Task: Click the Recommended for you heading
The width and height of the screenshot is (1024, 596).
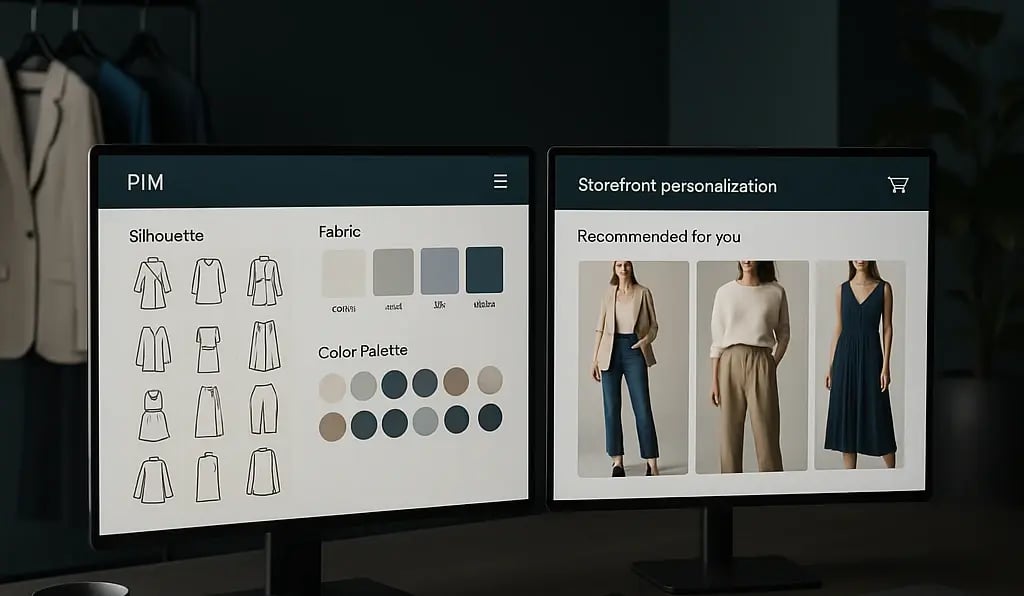Action: [x=659, y=236]
